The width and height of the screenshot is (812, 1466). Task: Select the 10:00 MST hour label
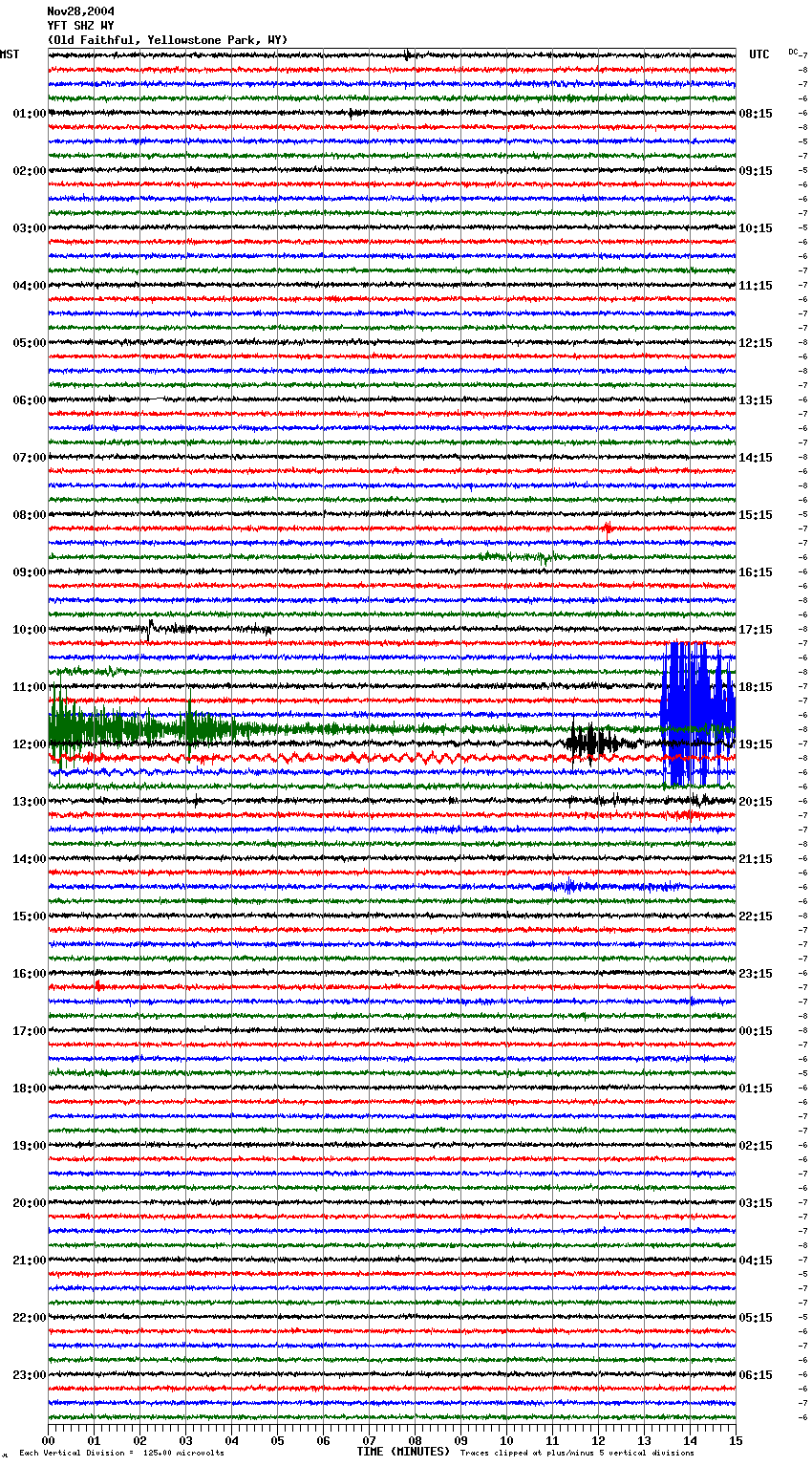(30, 630)
